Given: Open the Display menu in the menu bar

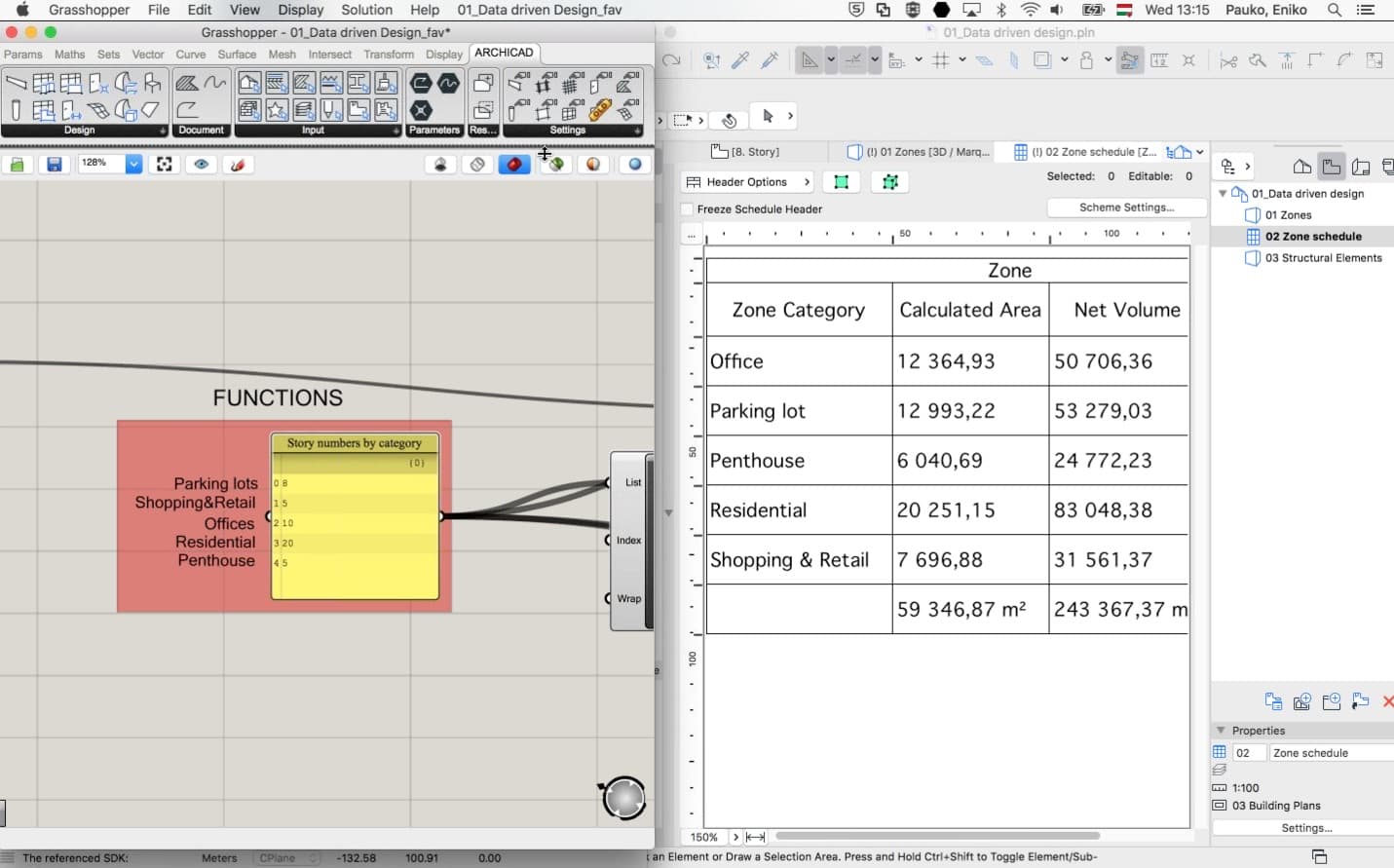Looking at the screenshot, I should pyautogui.click(x=300, y=10).
